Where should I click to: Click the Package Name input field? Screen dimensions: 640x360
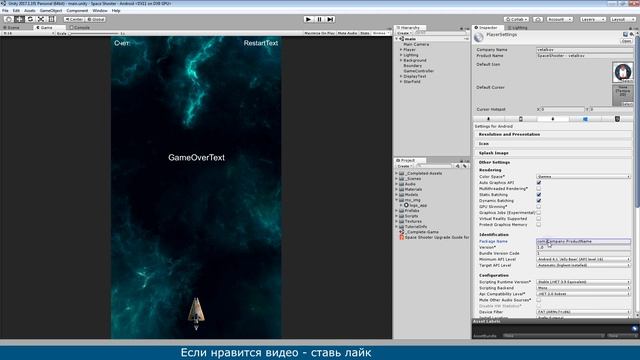(583, 241)
